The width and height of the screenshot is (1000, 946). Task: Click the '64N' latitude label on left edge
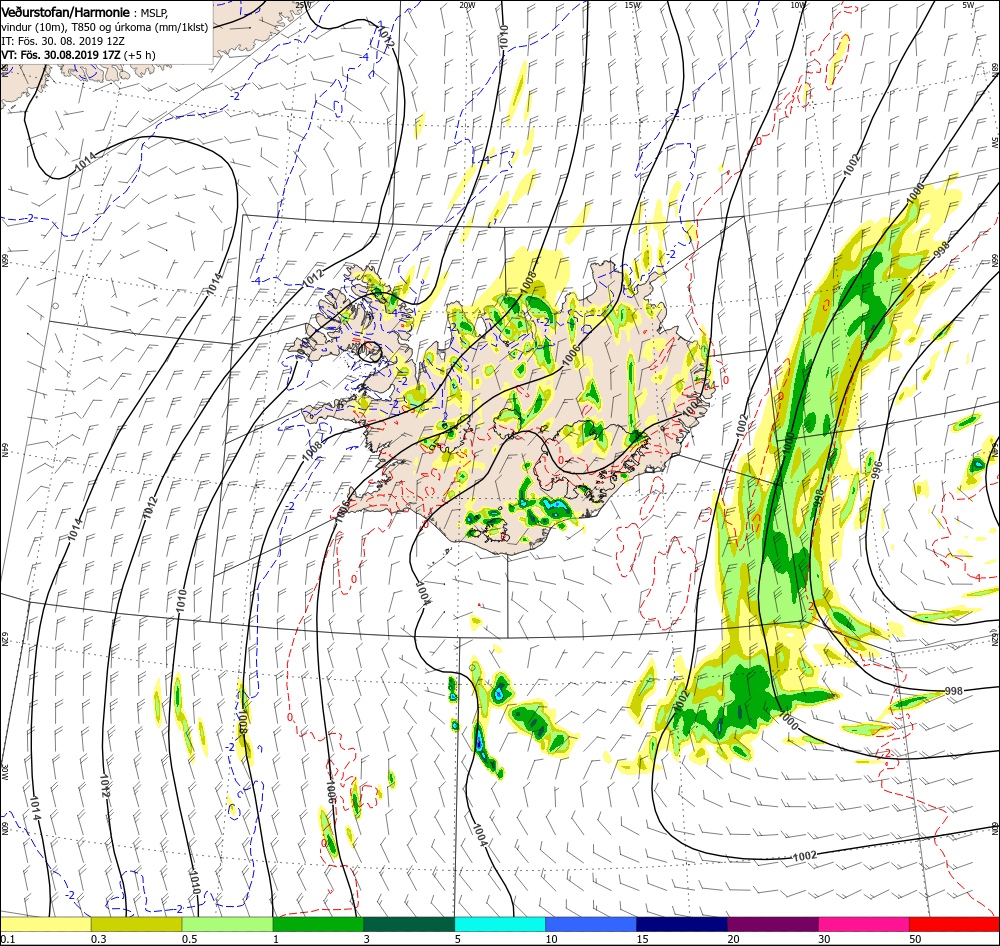pos(4,450)
